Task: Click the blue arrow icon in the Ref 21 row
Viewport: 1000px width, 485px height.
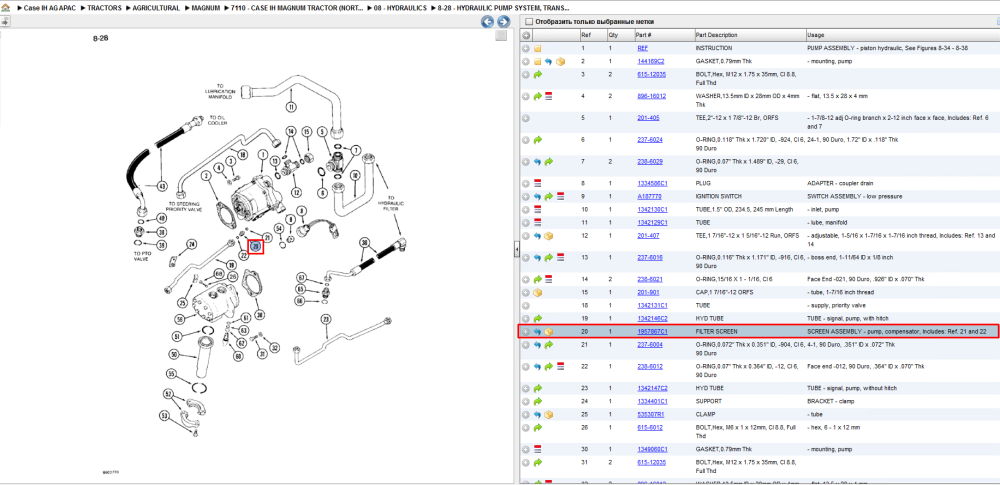Action: (x=538, y=345)
